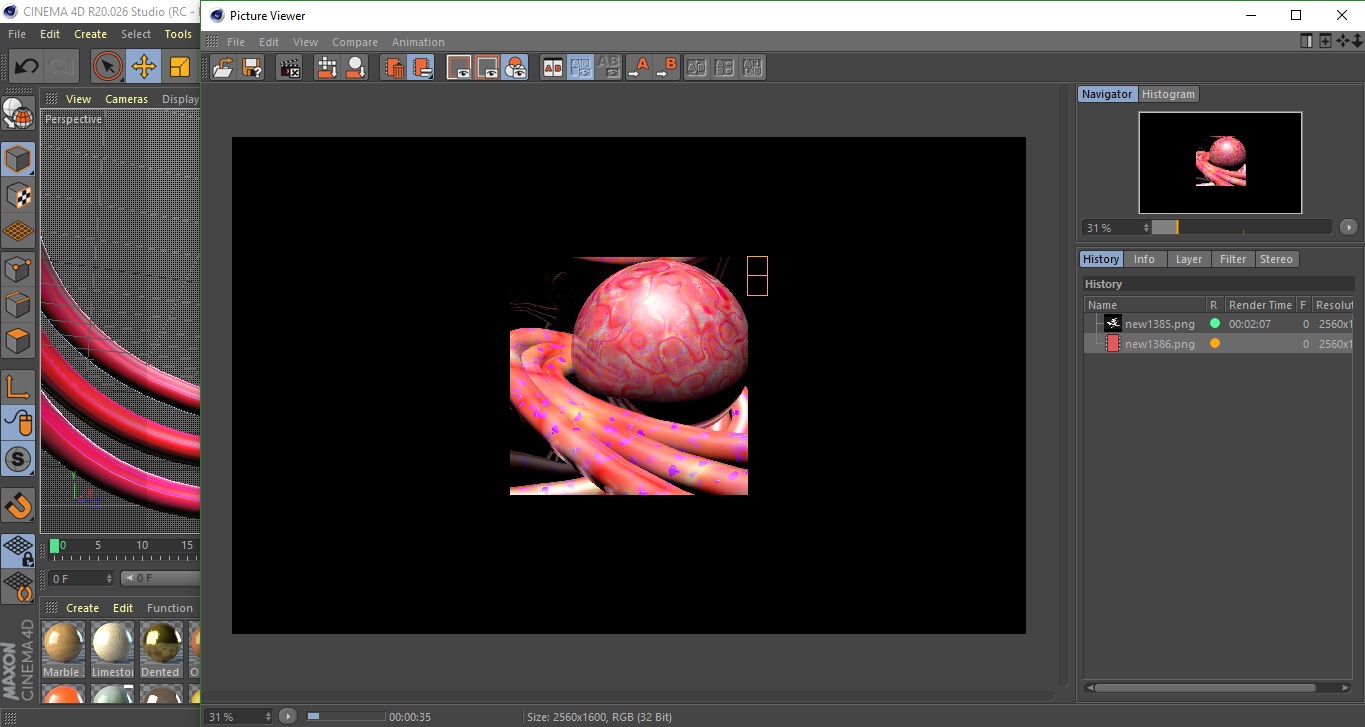Image resolution: width=1365 pixels, height=727 pixels.
Task: Set image as A with arrow-A icon
Action: click(x=638, y=67)
